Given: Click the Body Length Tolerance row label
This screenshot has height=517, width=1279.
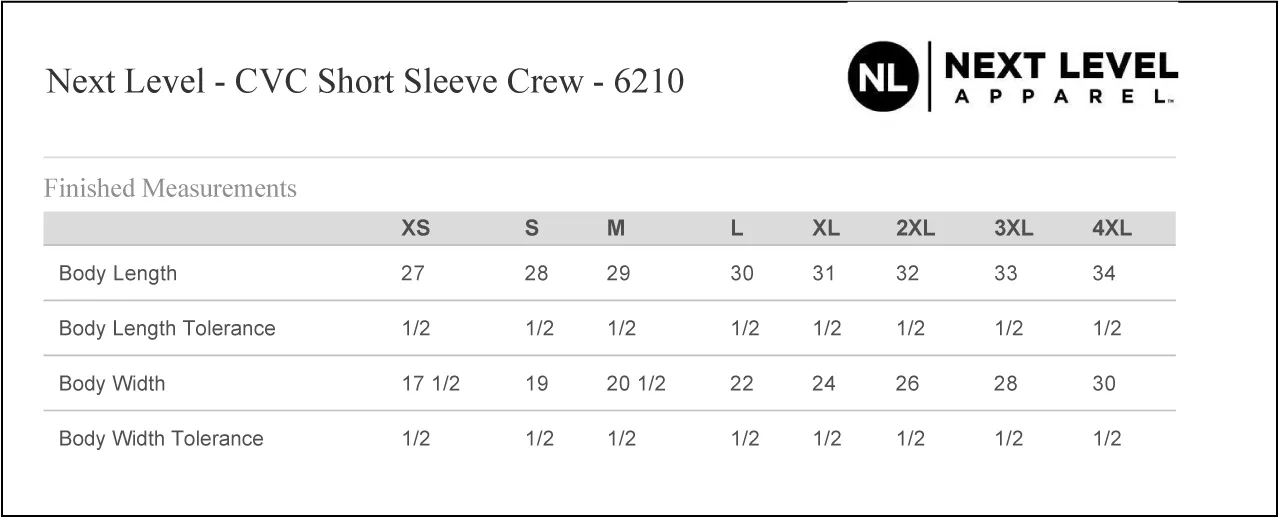Looking at the screenshot, I should tap(167, 328).
